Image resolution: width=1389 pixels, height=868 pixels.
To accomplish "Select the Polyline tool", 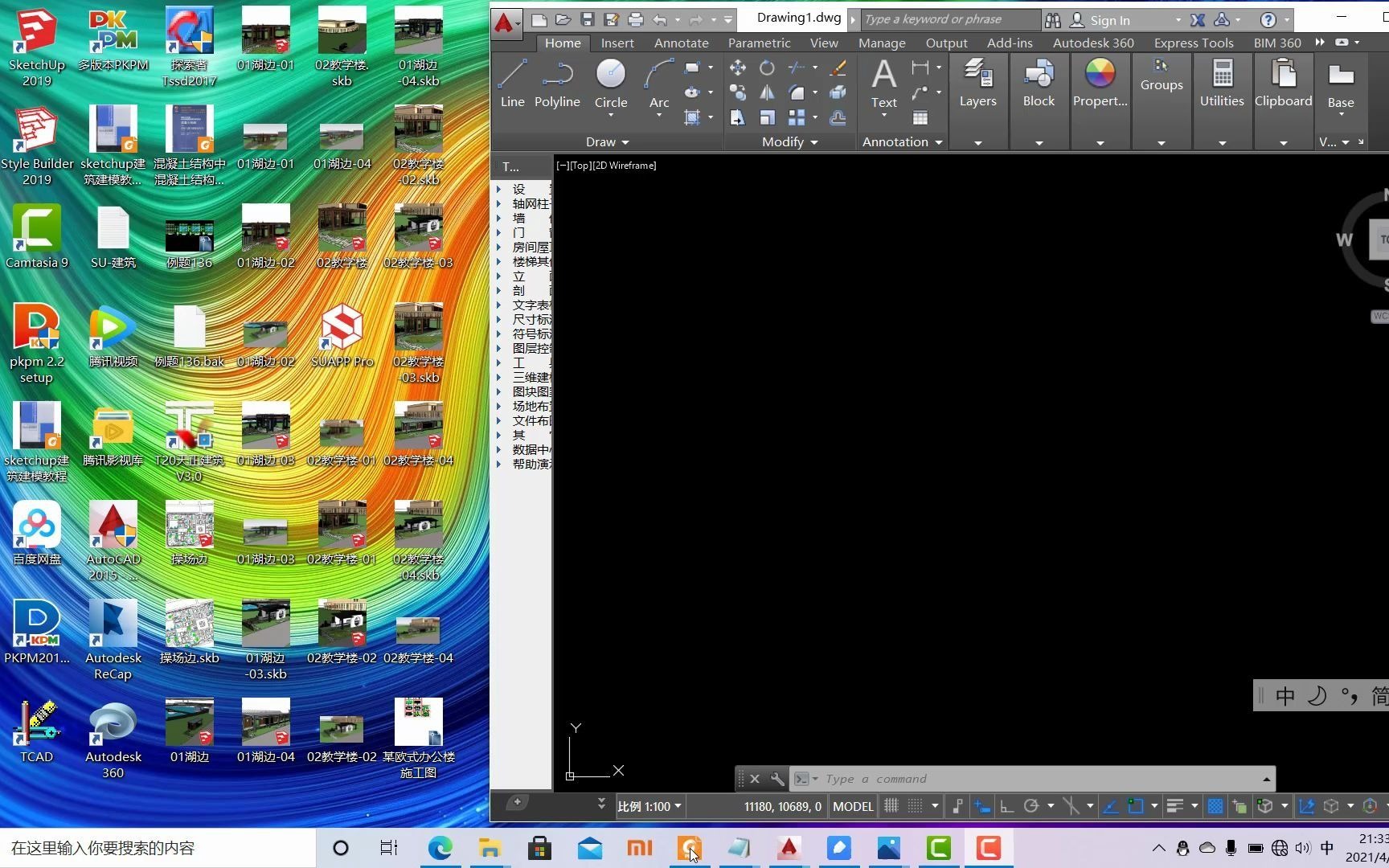I will click(557, 84).
